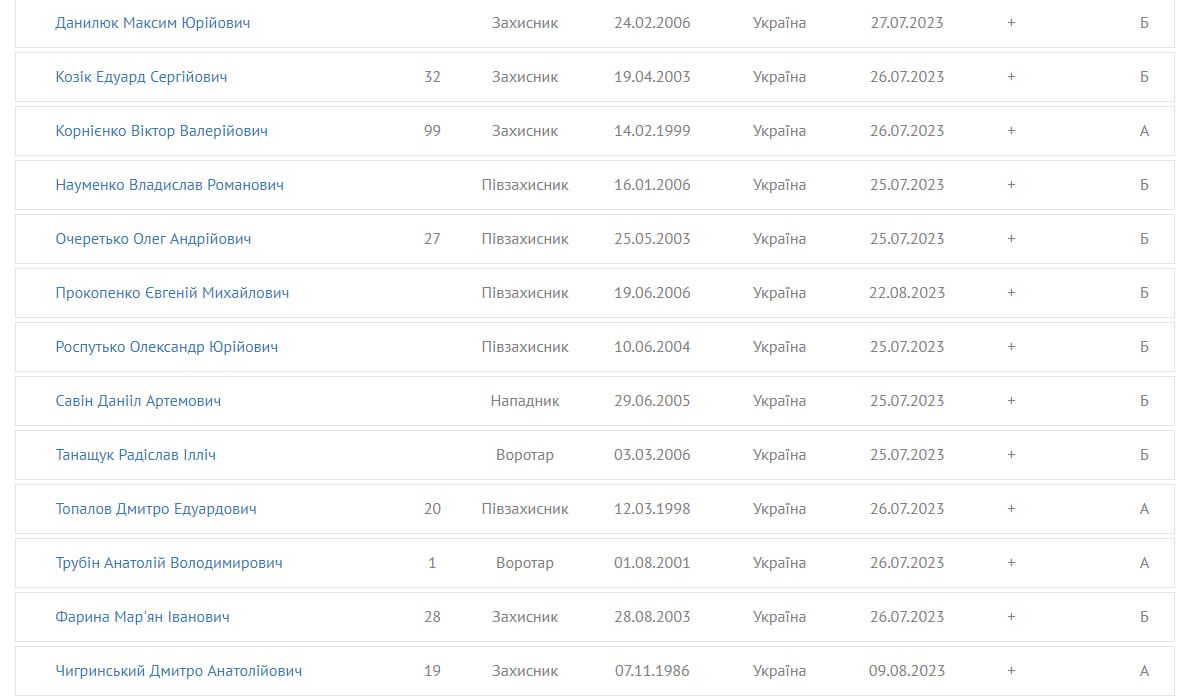Open Данилюк Максим Юрійович player profile
The height and width of the screenshot is (700, 1184).
153,23
